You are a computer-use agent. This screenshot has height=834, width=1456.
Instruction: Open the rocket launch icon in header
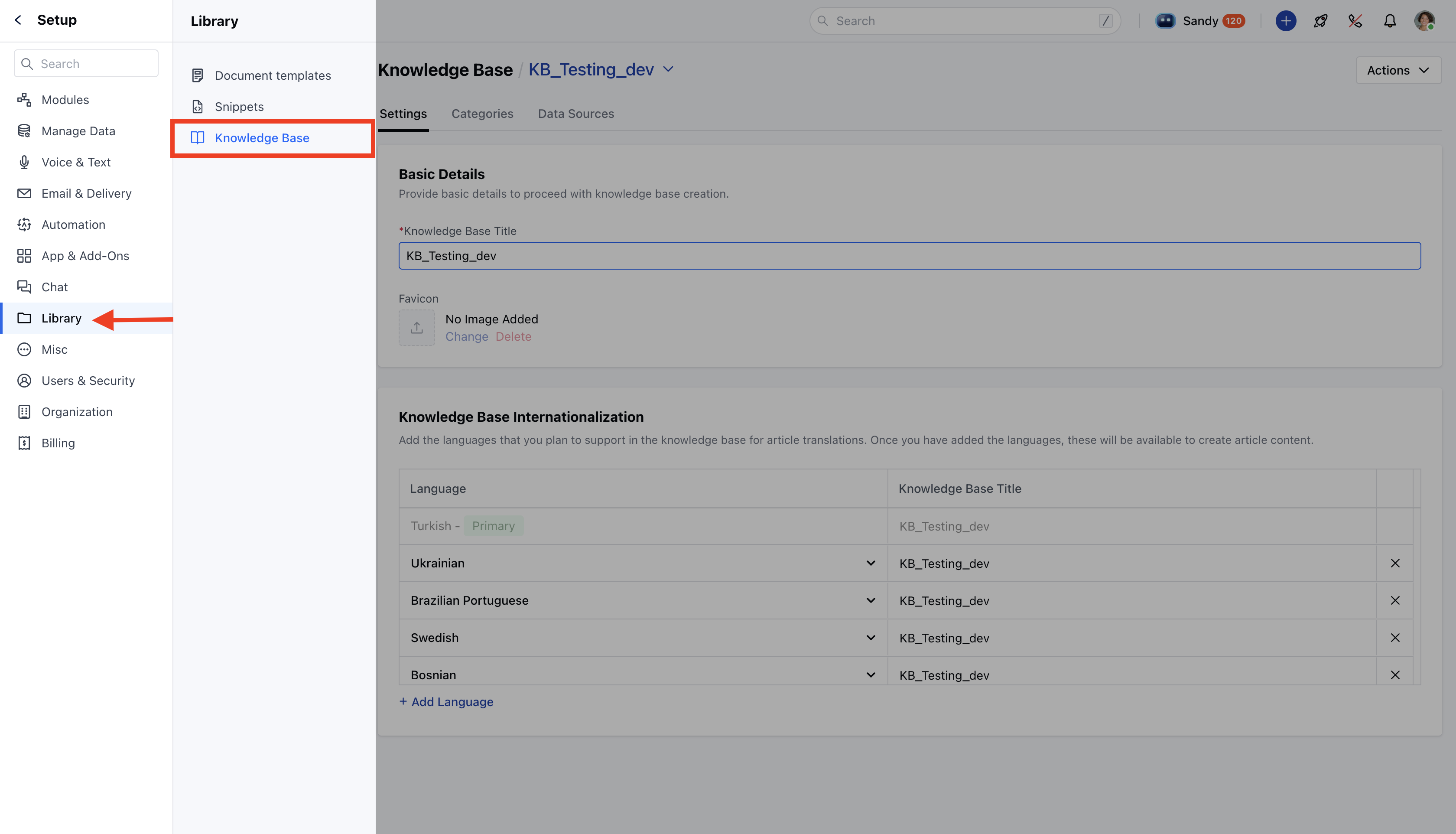click(1320, 21)
